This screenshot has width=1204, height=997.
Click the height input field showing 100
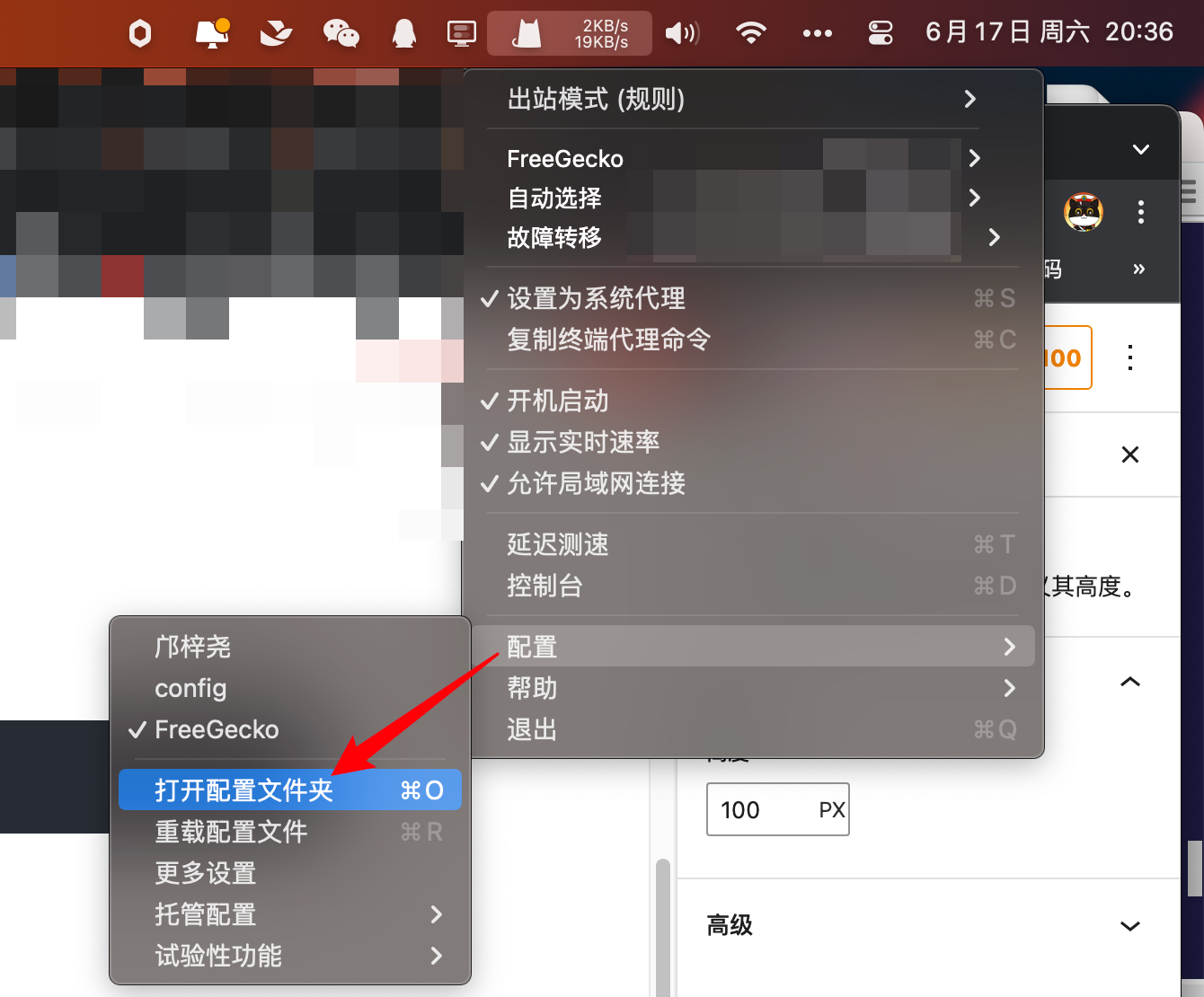(759, 810)
